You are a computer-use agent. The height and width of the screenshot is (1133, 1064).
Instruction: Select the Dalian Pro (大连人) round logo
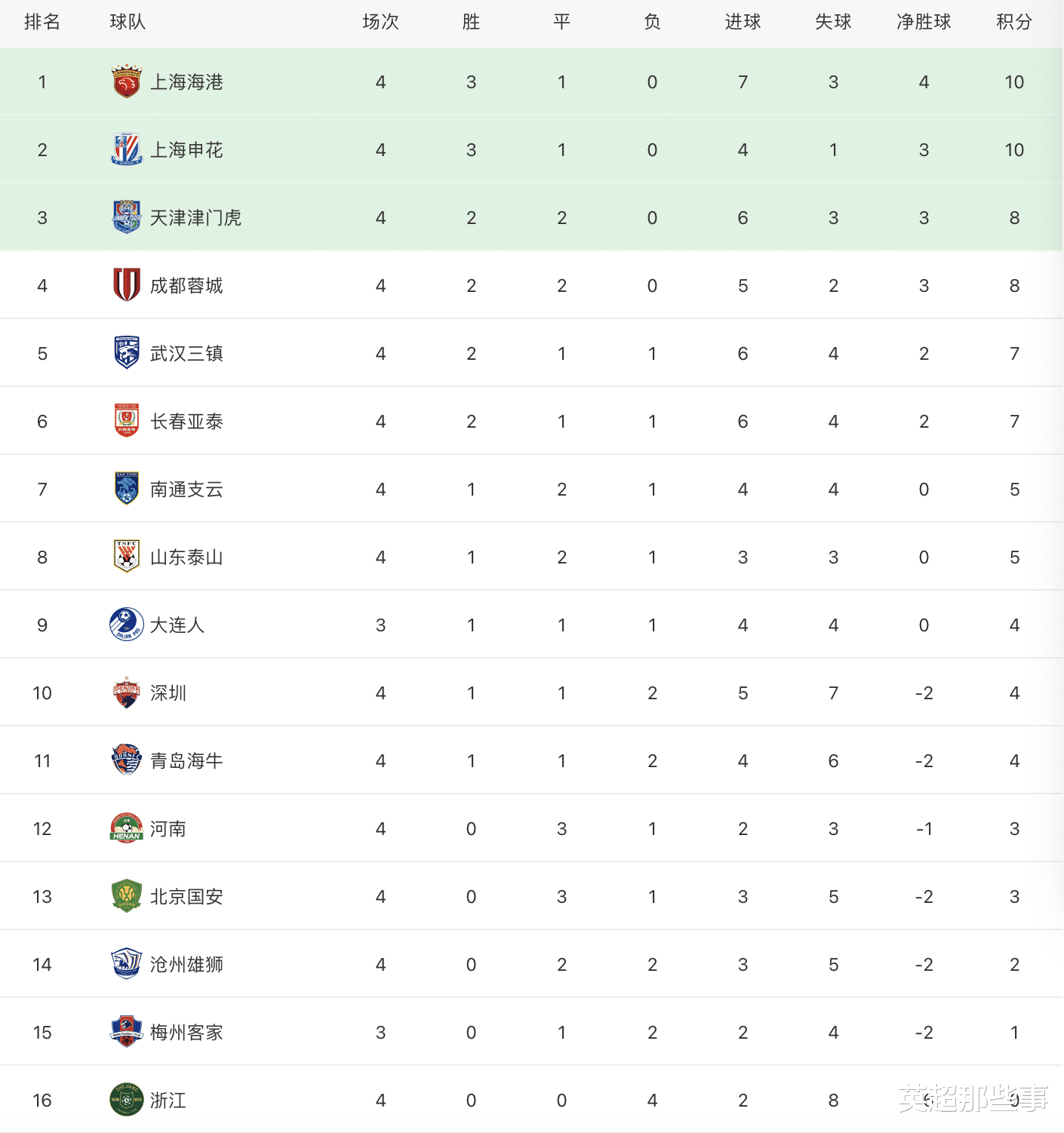click(126, 625)
